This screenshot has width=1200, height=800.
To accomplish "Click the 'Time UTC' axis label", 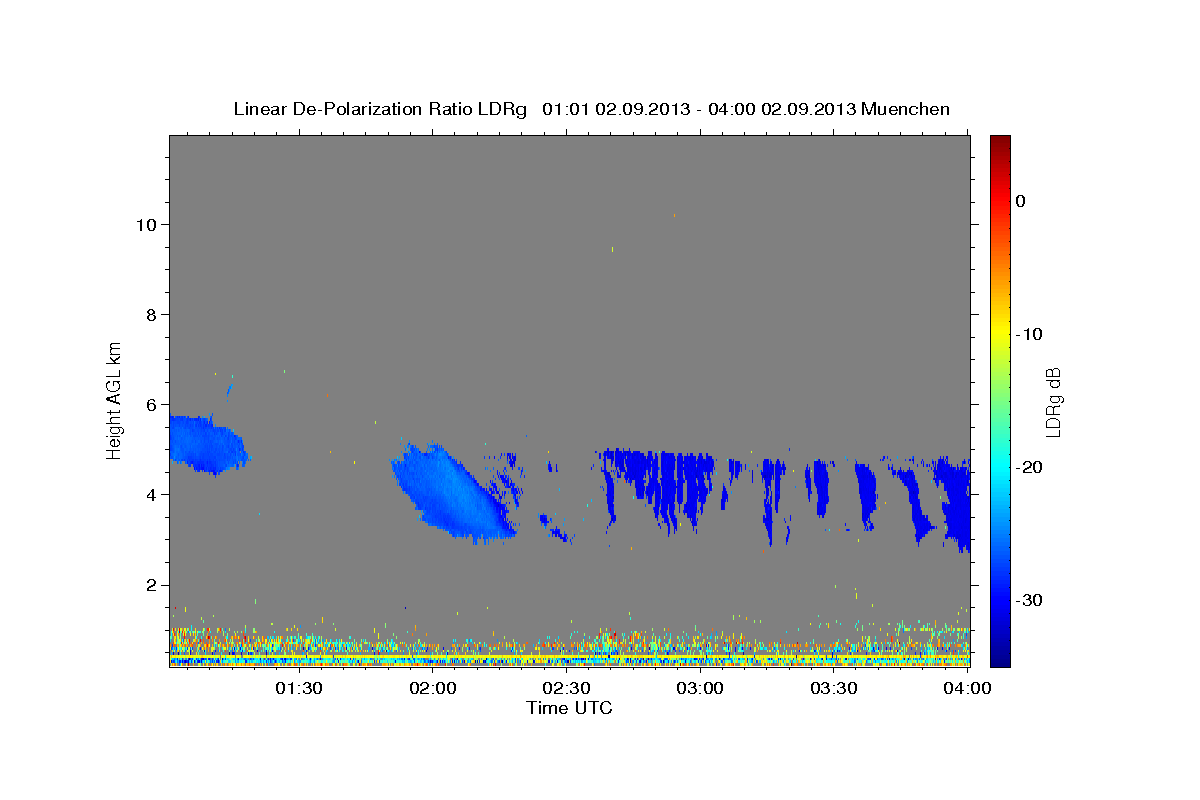I will tap(569, 708).
